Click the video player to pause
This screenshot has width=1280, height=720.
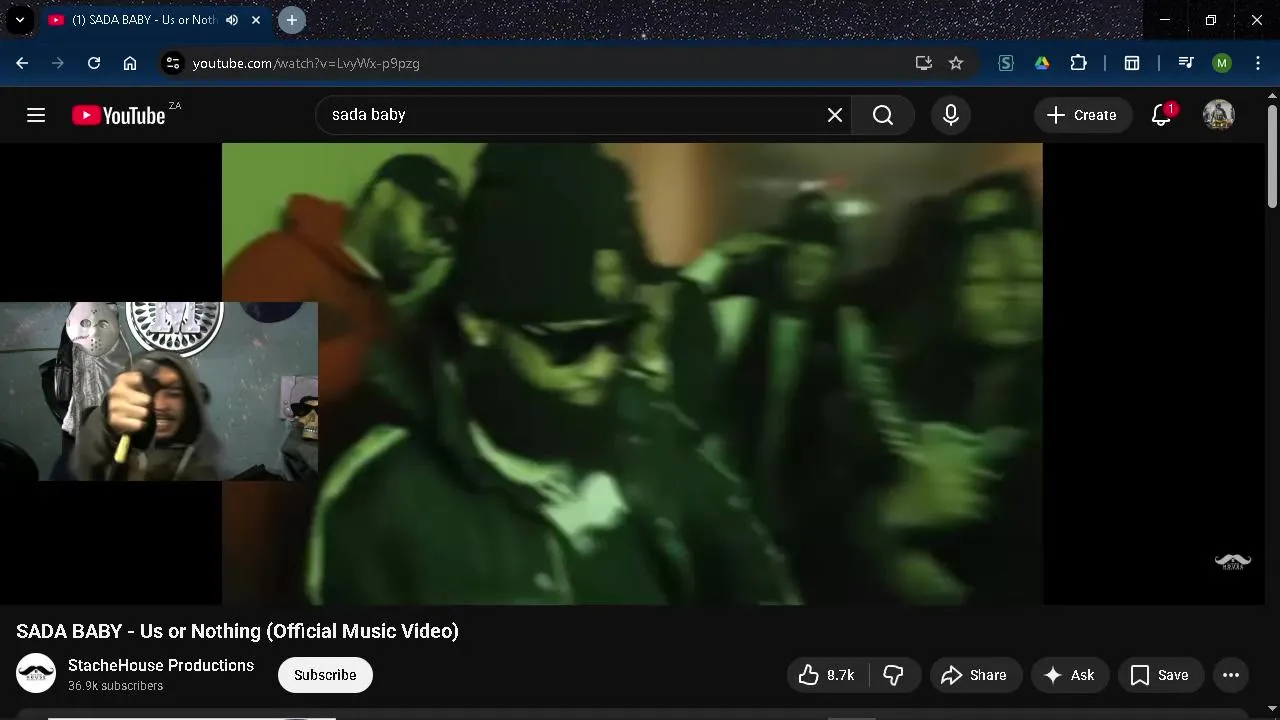632,373
